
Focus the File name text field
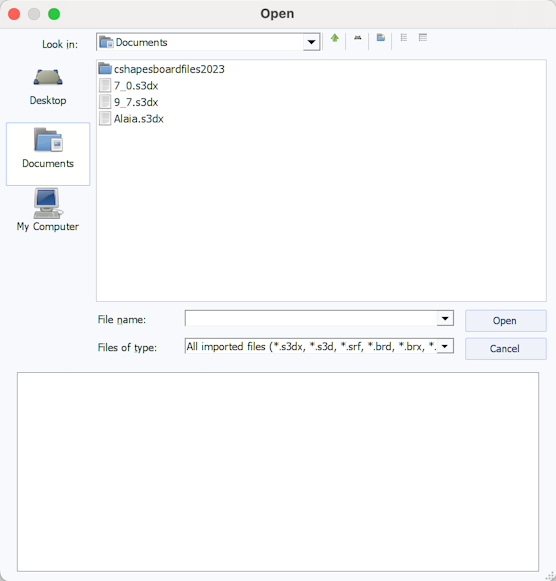click(311, 318)
